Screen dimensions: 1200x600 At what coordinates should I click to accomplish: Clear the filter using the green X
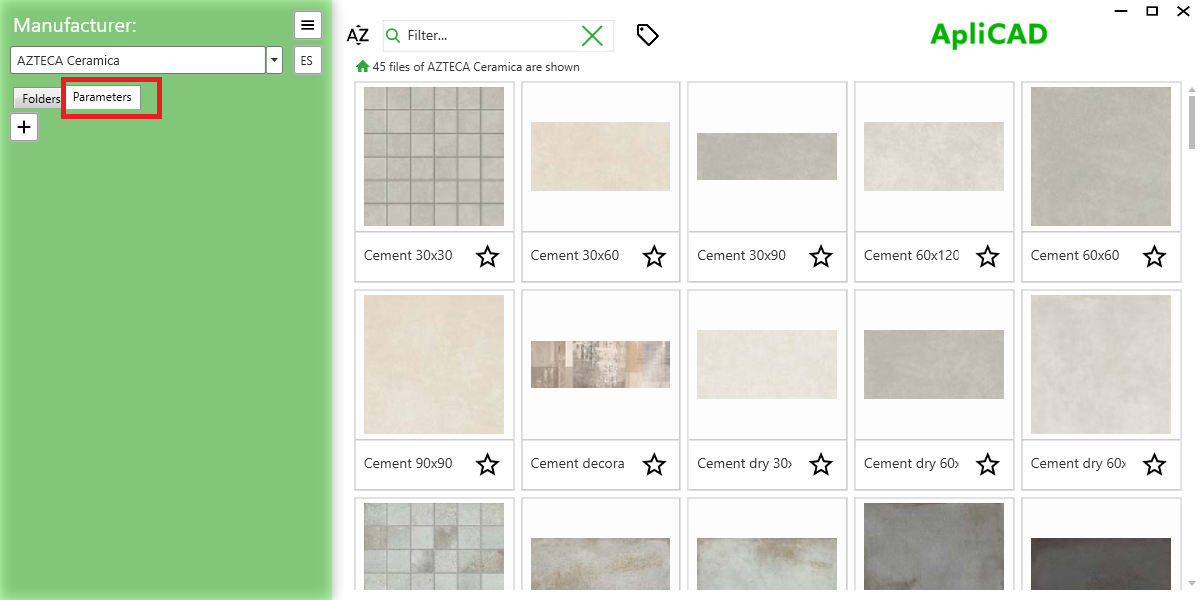tap(592, 34)
